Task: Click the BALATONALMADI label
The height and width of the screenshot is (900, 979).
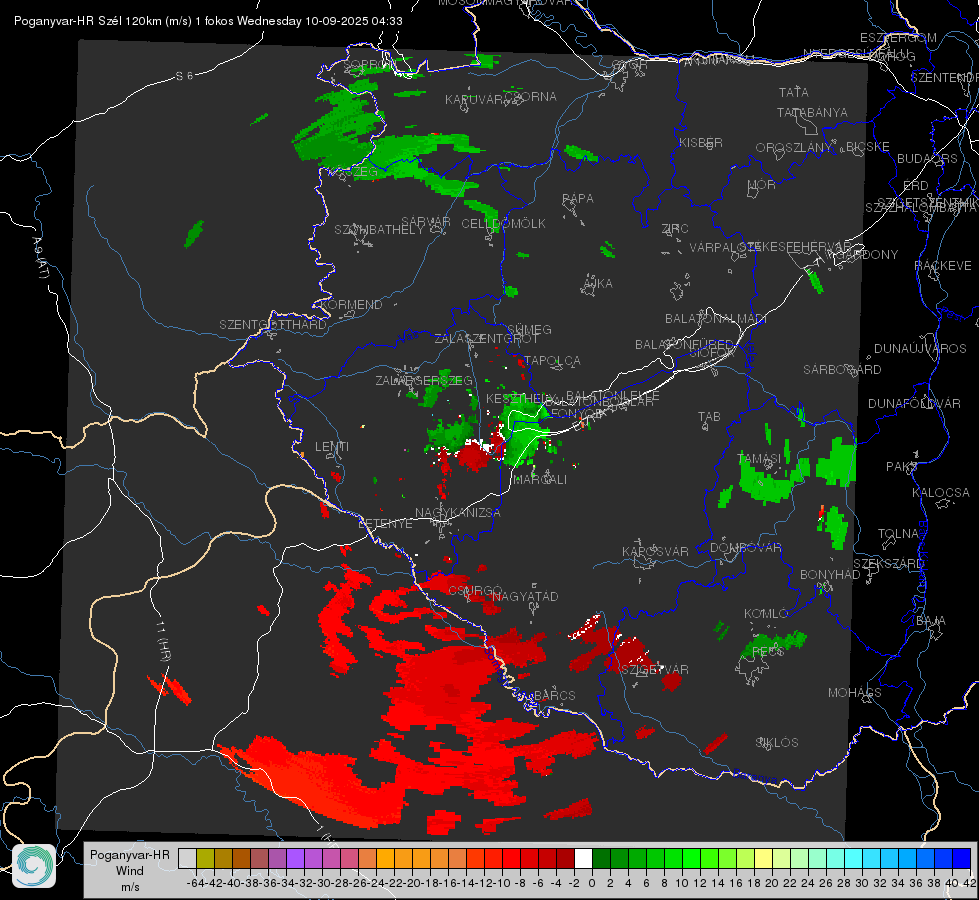Action: pyautogui.click(x=715, y=318)
